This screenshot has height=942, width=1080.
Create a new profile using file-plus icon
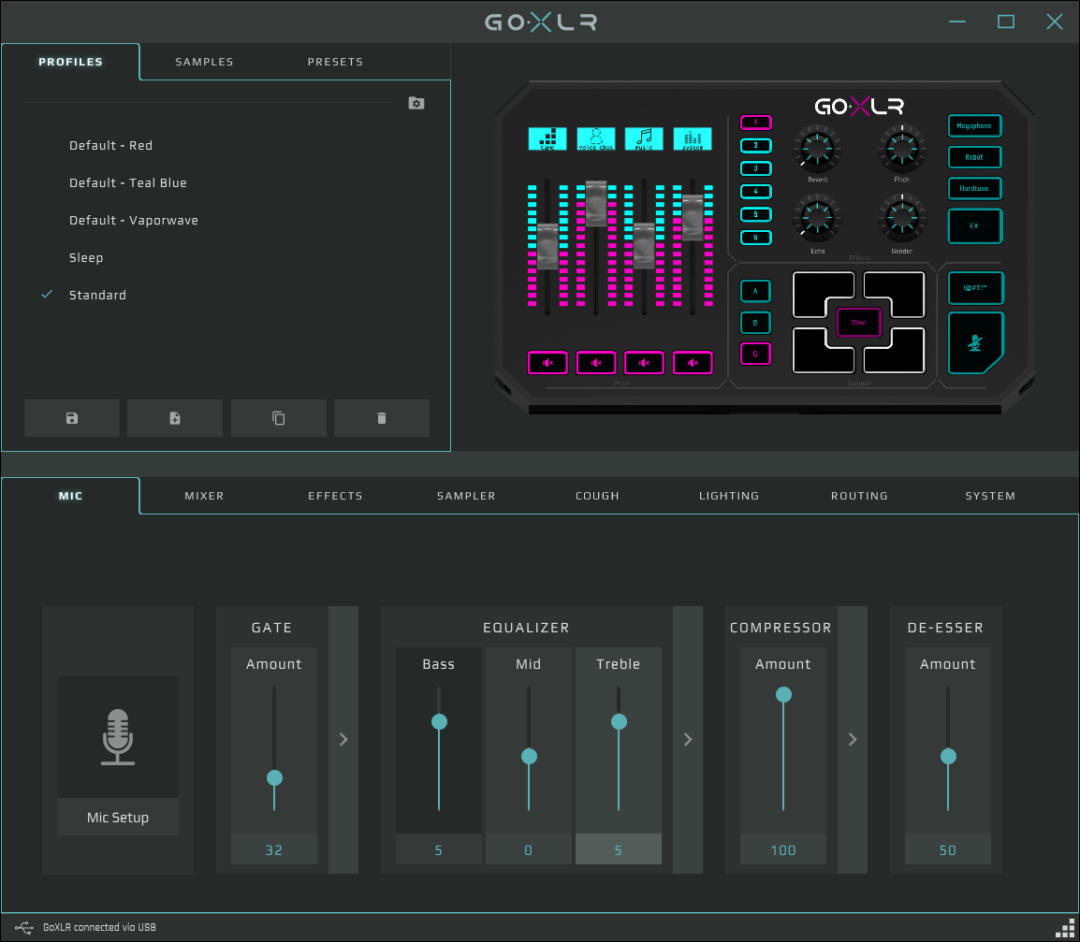point(175,418)
